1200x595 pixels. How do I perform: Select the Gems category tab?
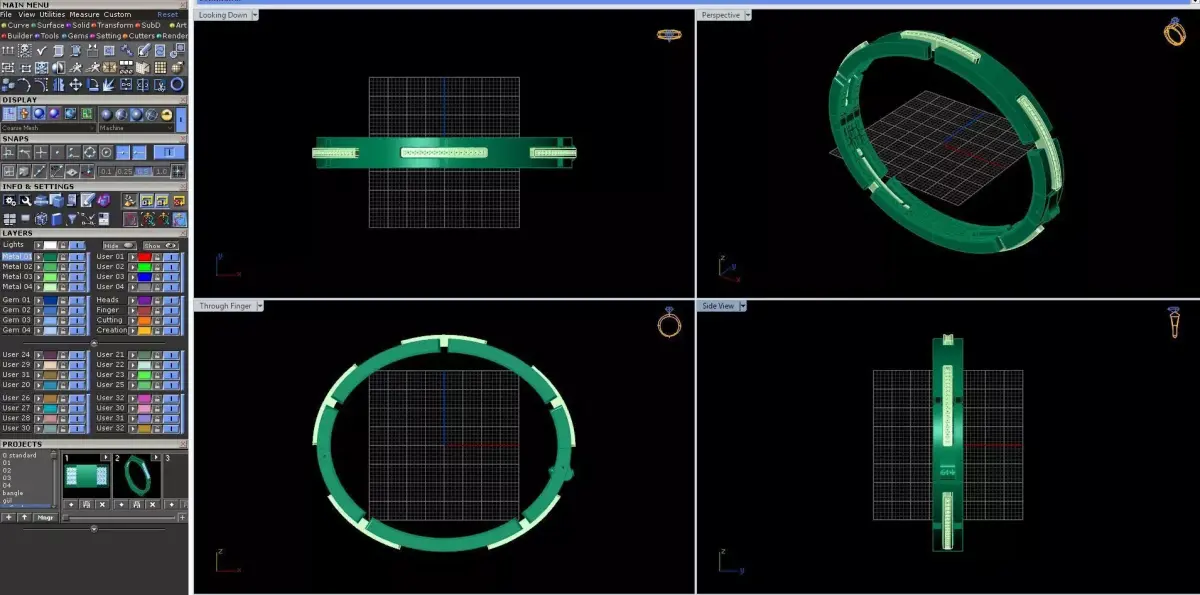click(75, 36)
